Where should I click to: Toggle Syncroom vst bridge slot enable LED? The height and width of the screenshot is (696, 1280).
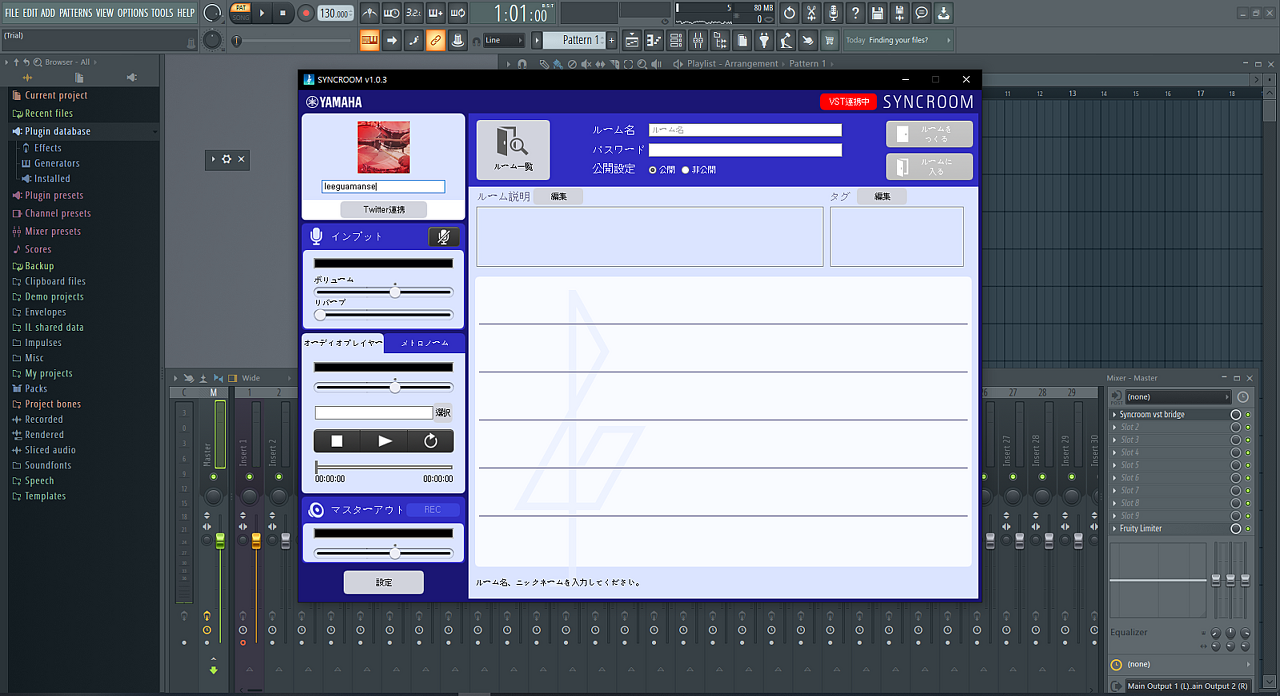[1248, 415]
